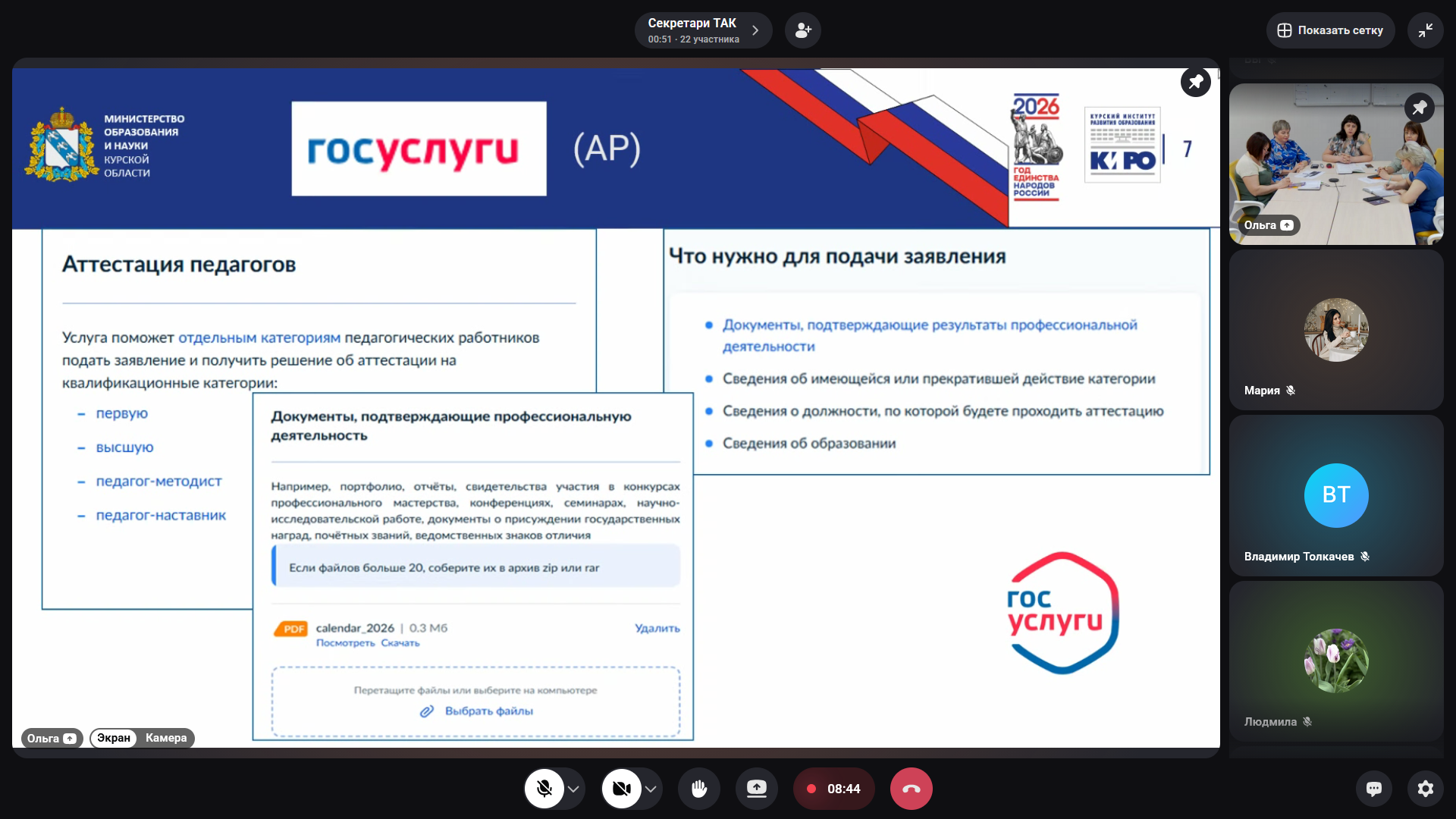Screen dimensions: 1456x819
Task: Click the Документы, подтверждающие результаты link
Action: coord(930,335)
